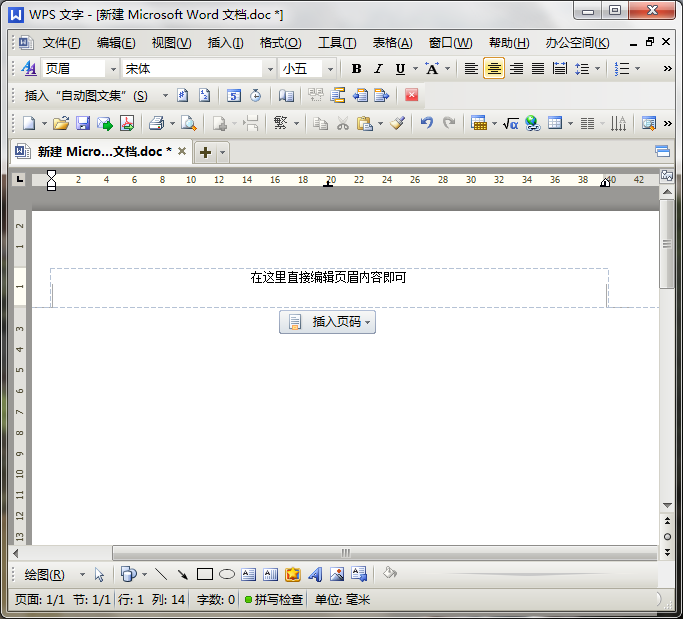Select the Rectangle drawing tool
Image resolution: width=683 pixels, height=619 pixels.
pos(205,574)
